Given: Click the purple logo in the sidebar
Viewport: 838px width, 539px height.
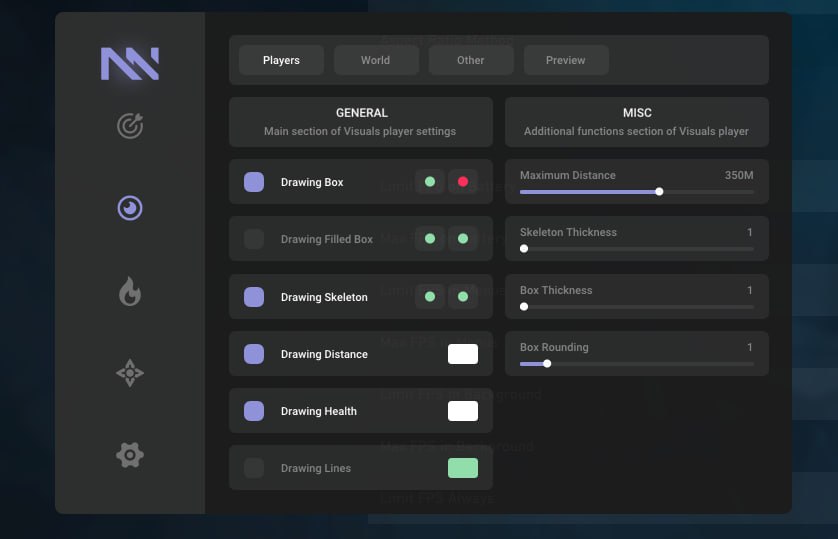Looking at the screenshot, I should click(130, 64).
